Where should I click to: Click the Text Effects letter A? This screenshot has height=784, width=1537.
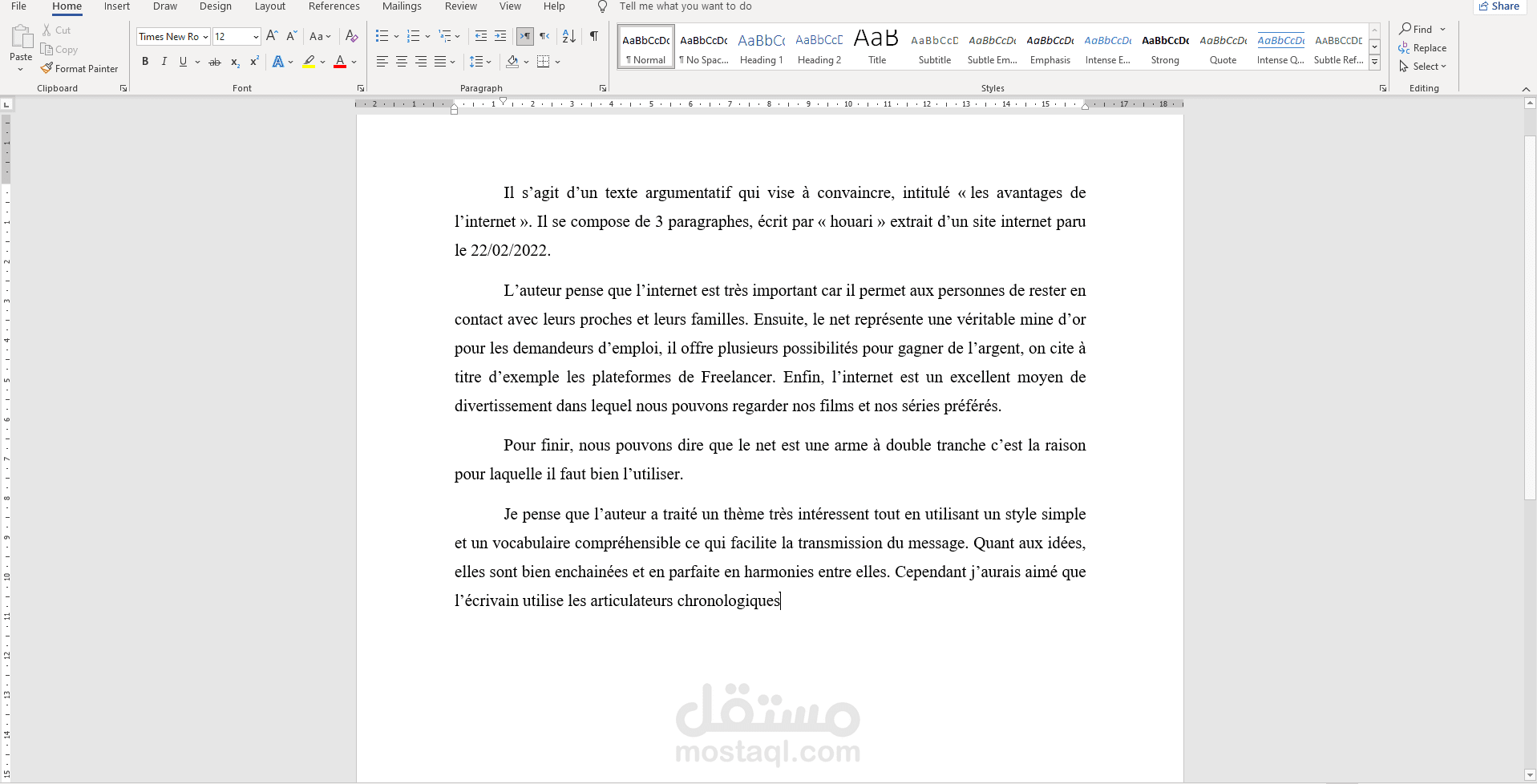(277, 62)
